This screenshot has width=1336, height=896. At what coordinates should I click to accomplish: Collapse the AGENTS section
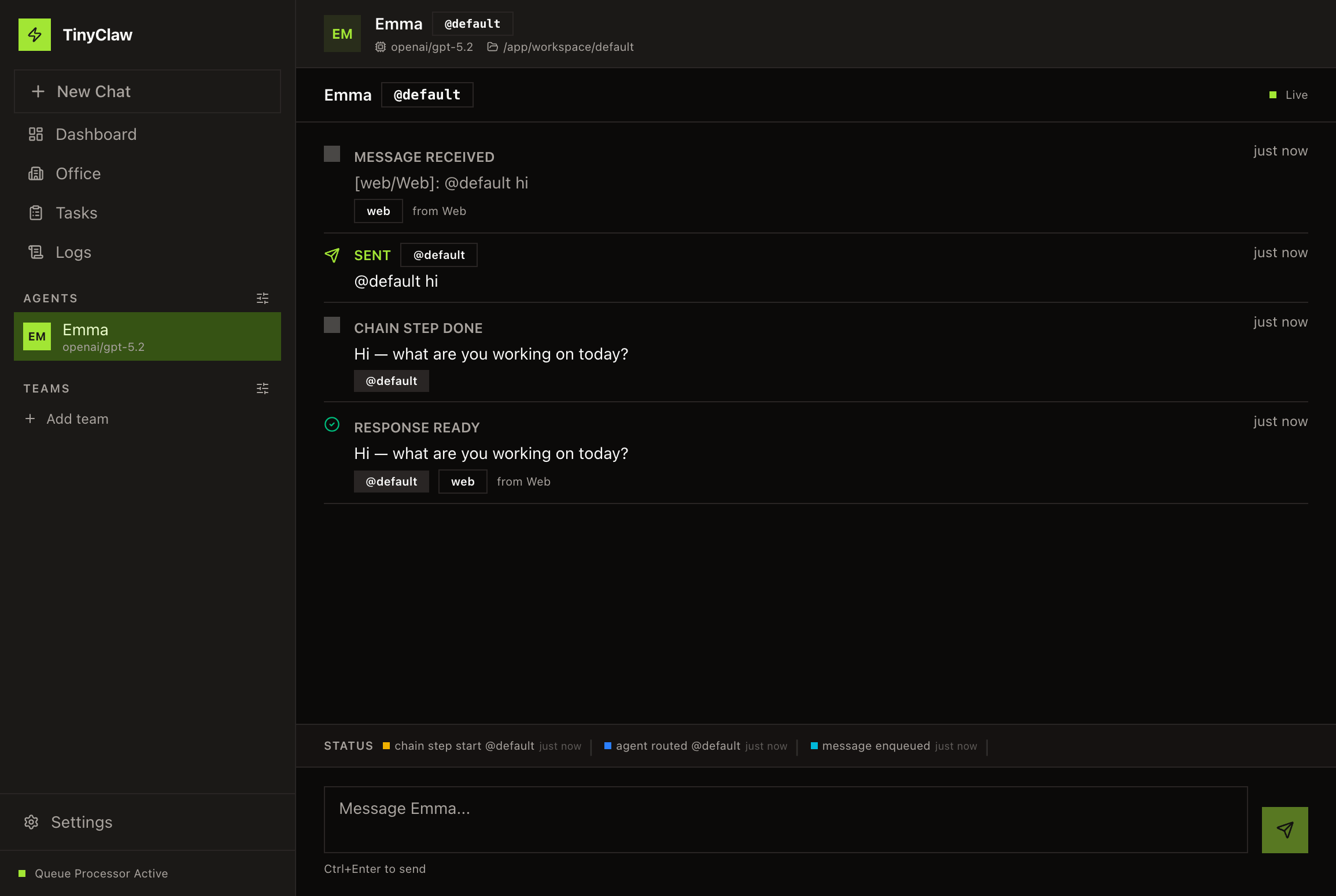pos(50,298)
